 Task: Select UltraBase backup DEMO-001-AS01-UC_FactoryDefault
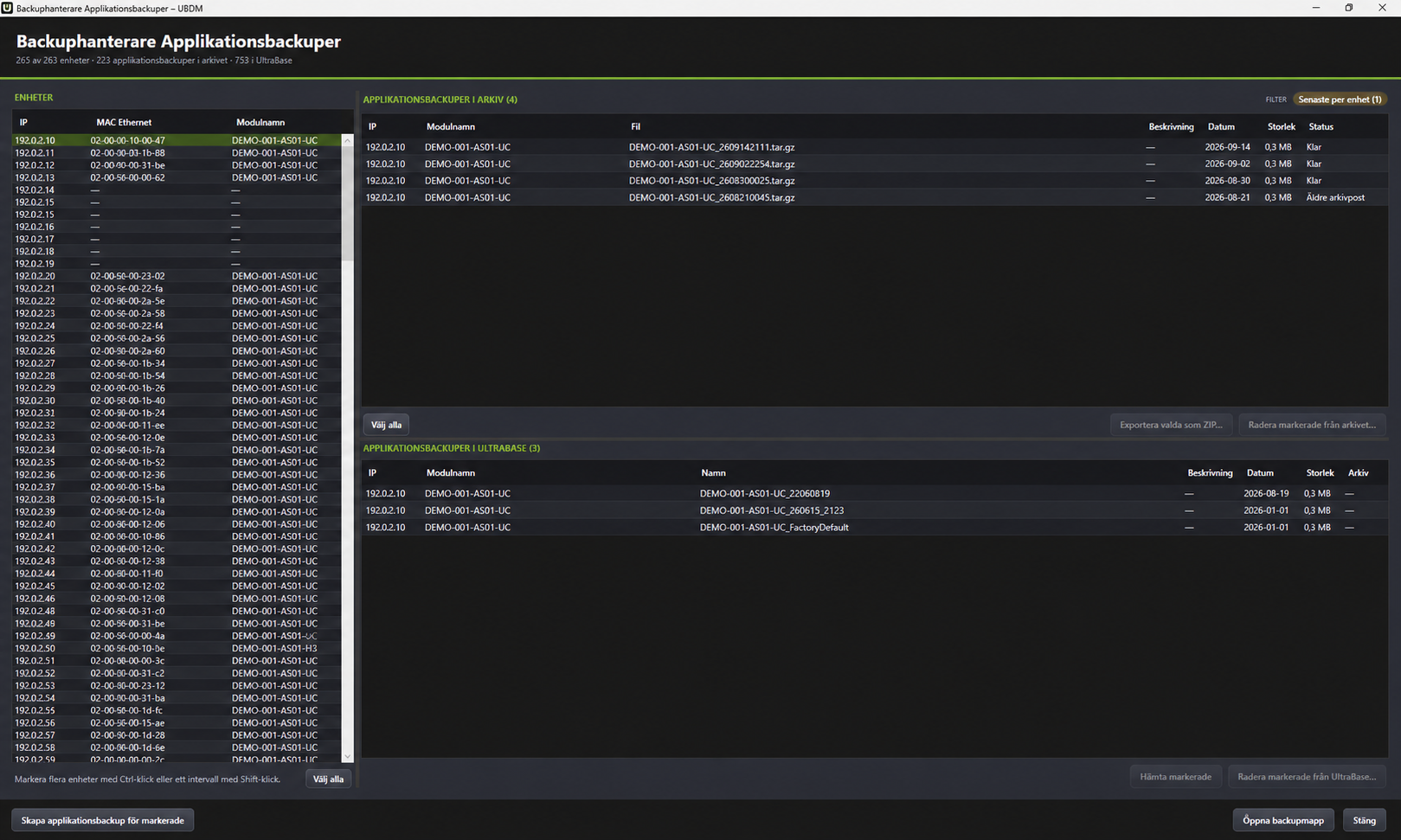click(874, 527)
